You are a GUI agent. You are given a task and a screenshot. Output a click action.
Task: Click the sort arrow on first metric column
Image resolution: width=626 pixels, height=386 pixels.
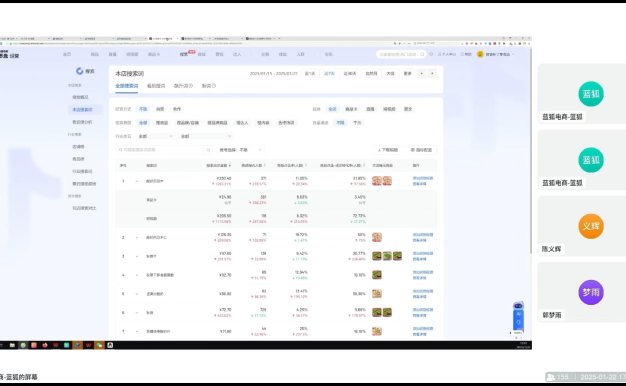tap(230, 165)
